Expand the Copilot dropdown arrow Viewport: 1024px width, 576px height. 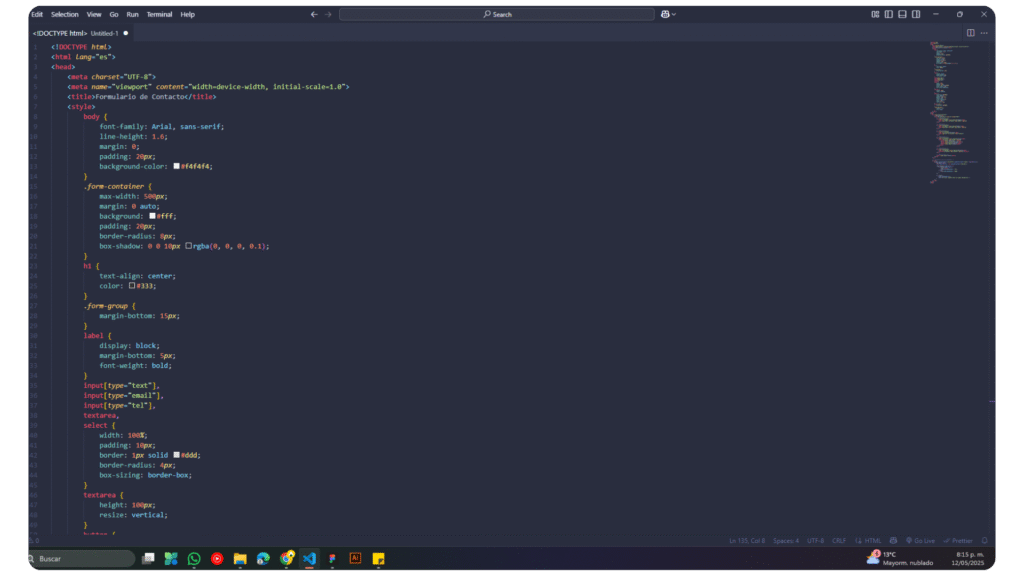[x=674, y=14]
